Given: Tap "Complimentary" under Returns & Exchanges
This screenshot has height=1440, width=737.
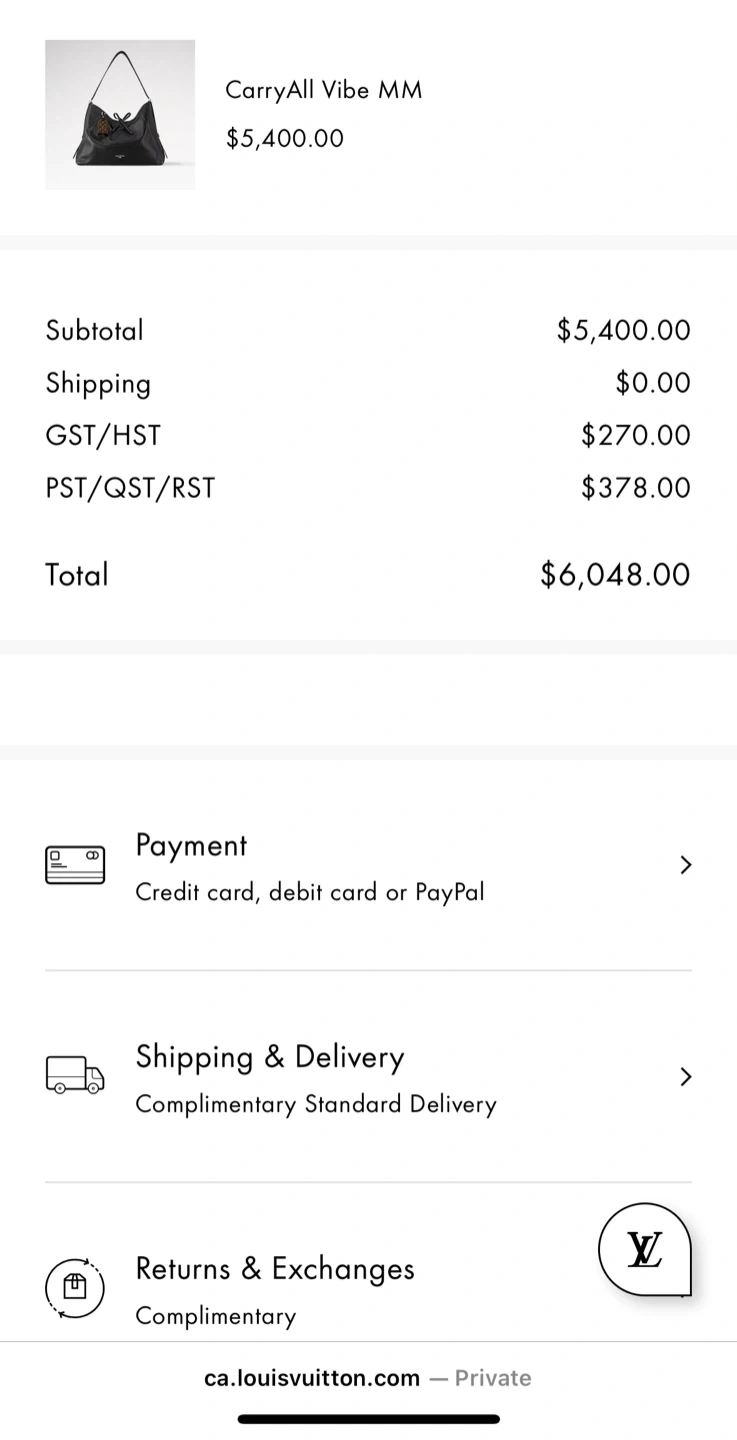Looking at the screenshot, I should (x=216, y=1316).
